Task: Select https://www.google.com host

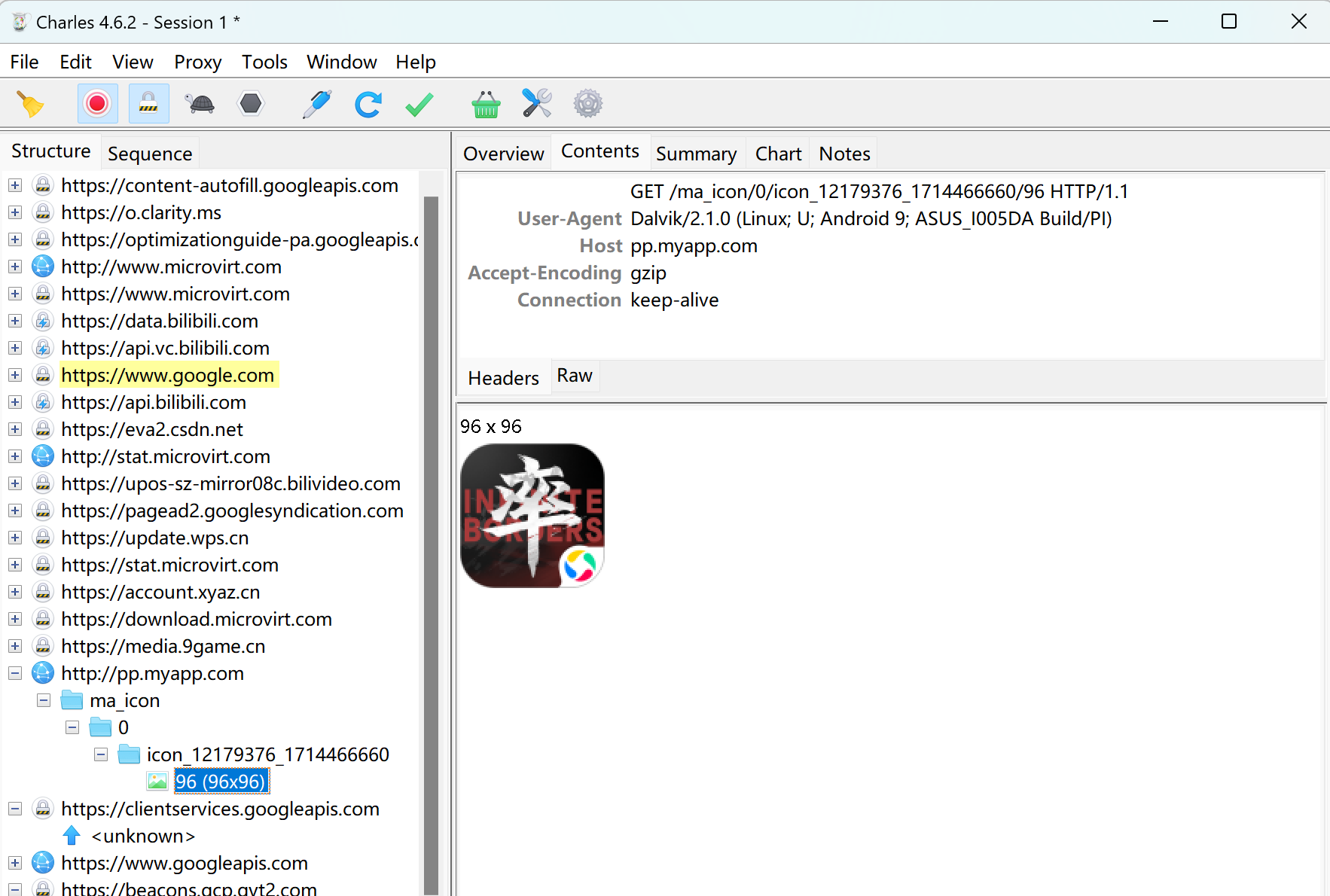Action: (167, 375)
